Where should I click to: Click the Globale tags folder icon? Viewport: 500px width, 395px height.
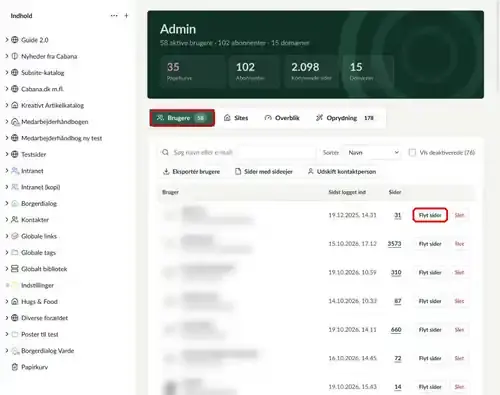[x=15, y=252]
